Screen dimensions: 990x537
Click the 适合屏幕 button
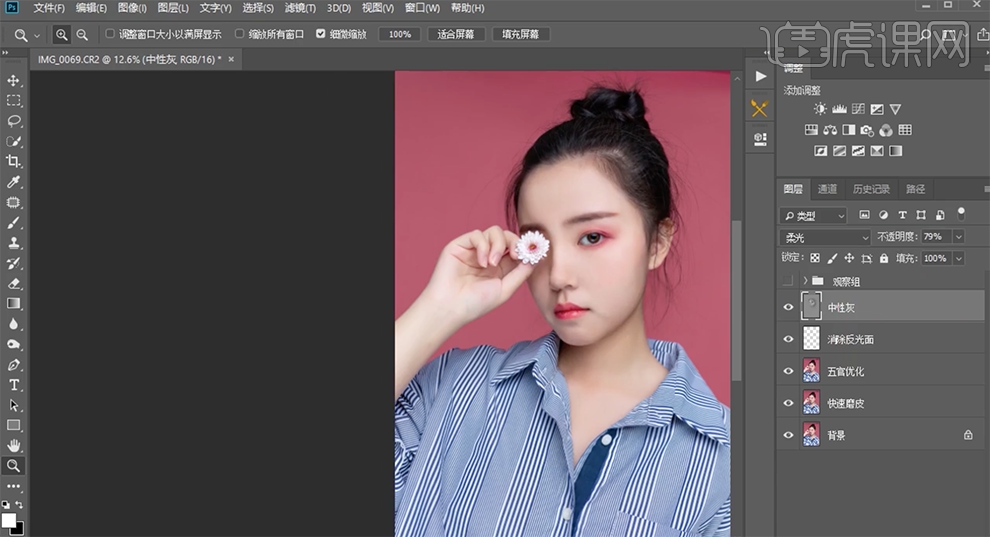coord(457,34)
